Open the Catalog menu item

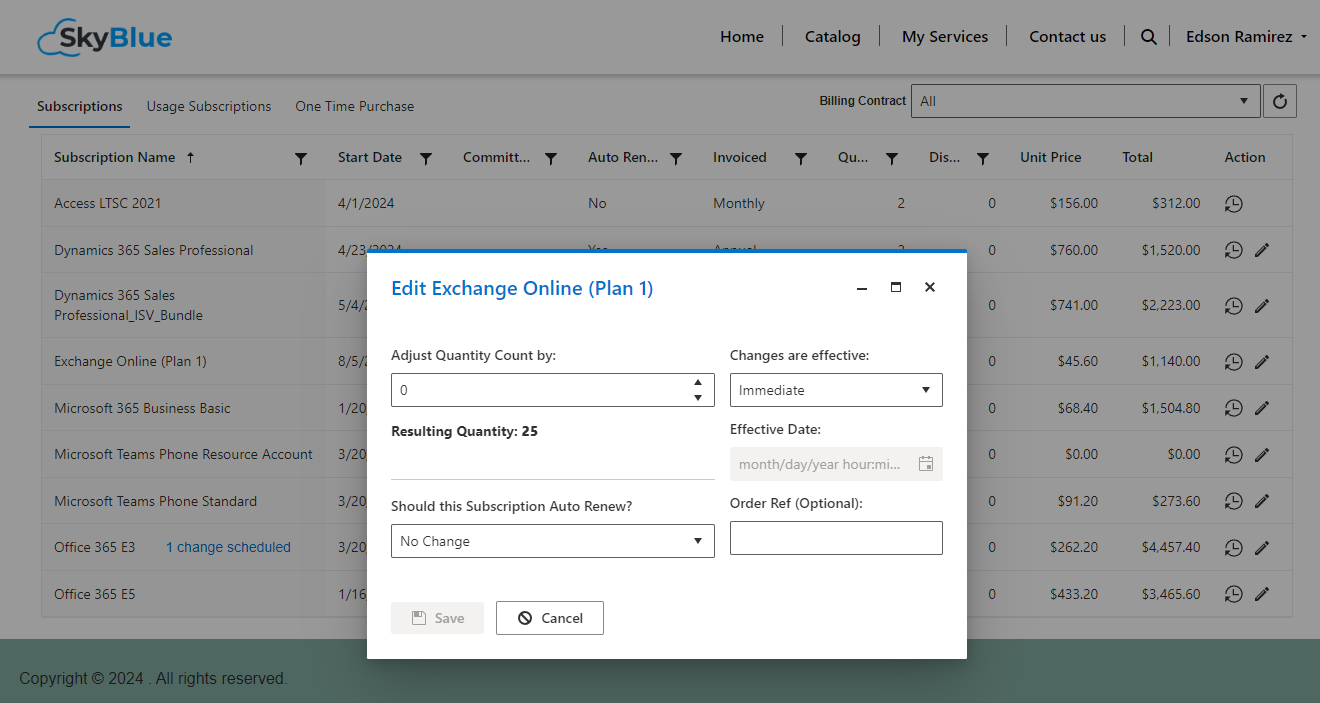pos(832,37)
